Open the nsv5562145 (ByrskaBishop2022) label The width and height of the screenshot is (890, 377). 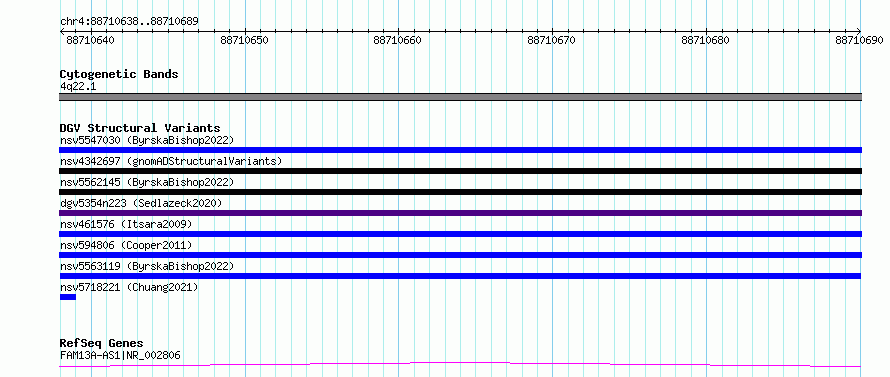pyautogui.click(x=146, y=182)
